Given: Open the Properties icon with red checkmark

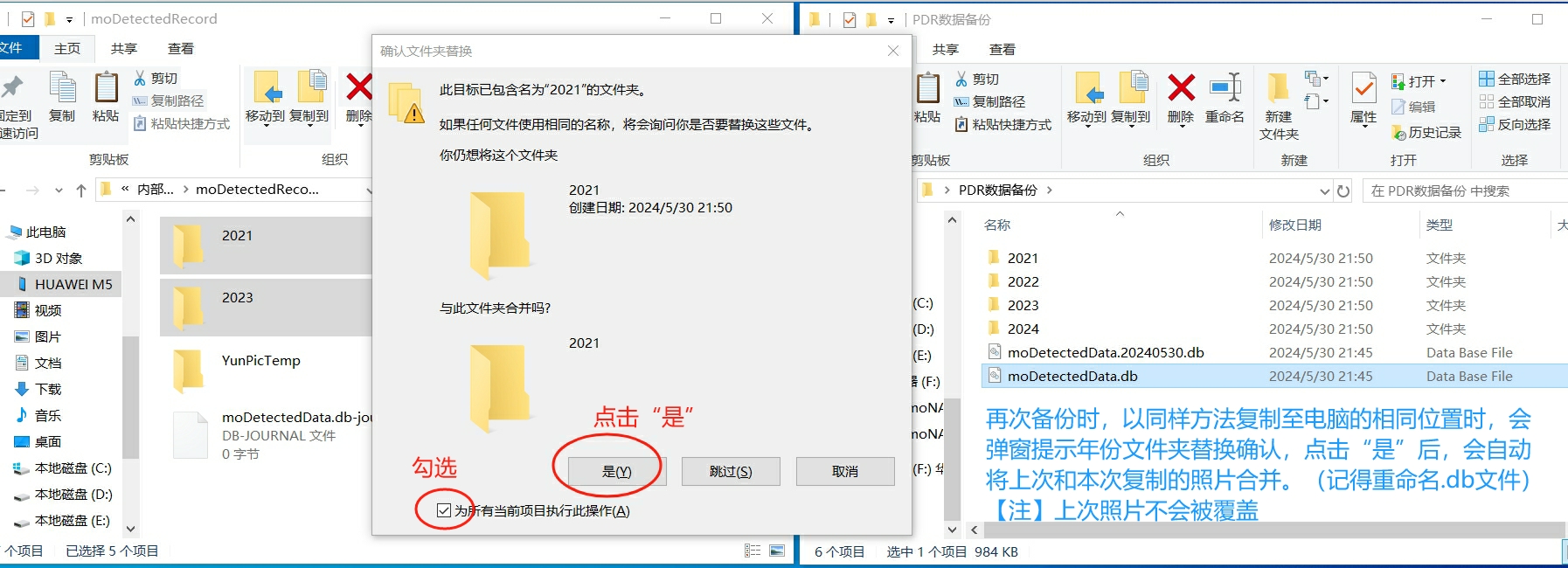Looking at the screenshot, I should (x=1363, y=89).
